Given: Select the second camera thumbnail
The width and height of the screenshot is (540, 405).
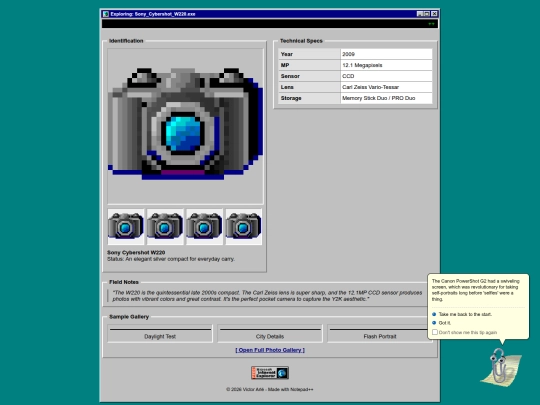Looking at the screenshot, I should coord(165,227).
